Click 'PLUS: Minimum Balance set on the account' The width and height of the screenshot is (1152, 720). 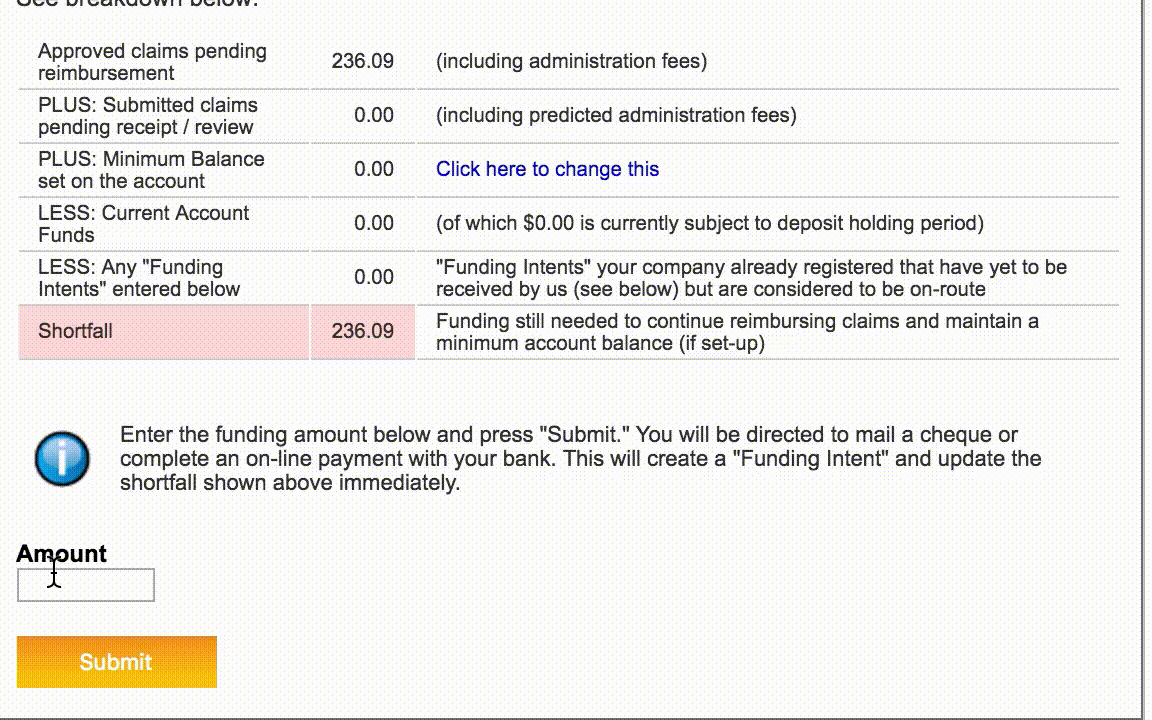(151, 170)
